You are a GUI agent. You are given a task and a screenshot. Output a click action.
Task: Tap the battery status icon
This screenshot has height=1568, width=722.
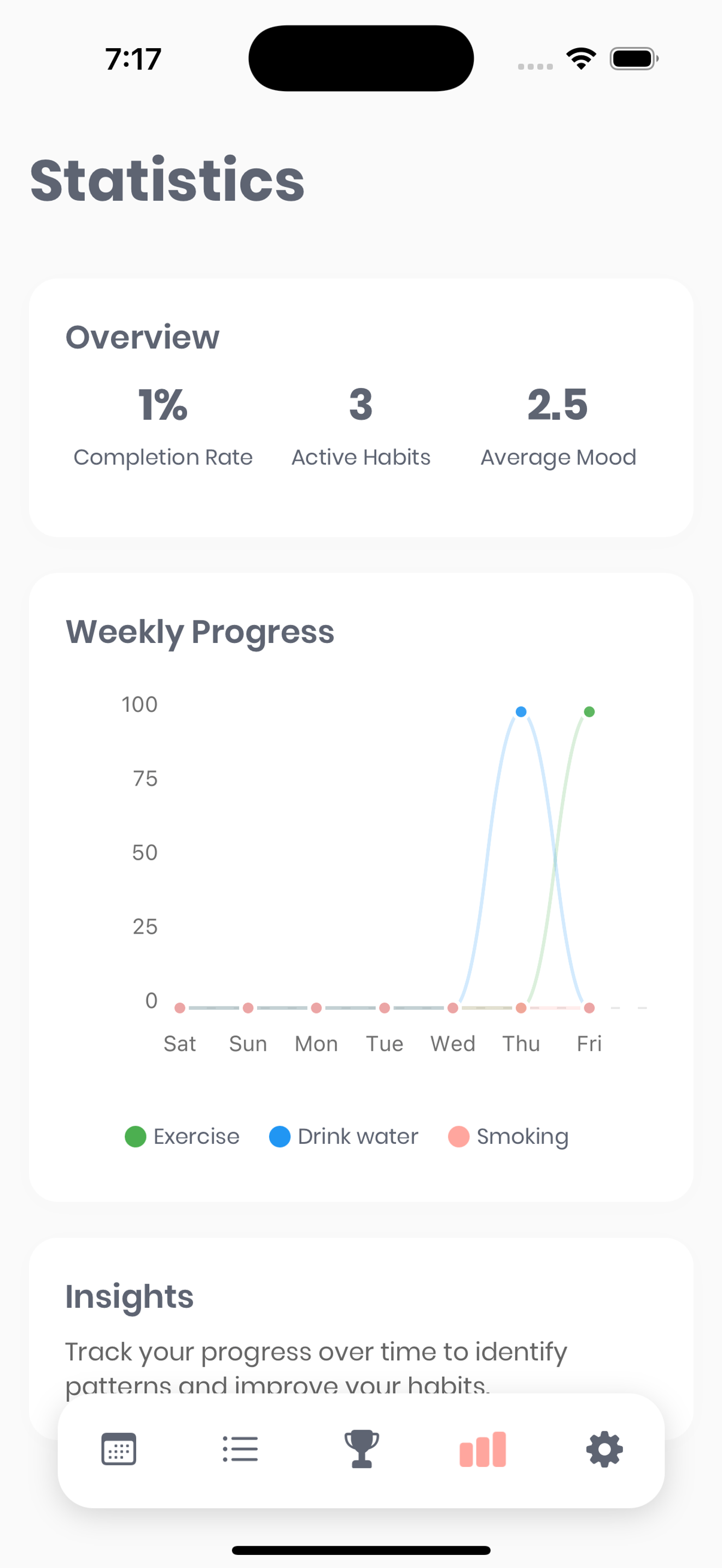(x=634, y=58)
